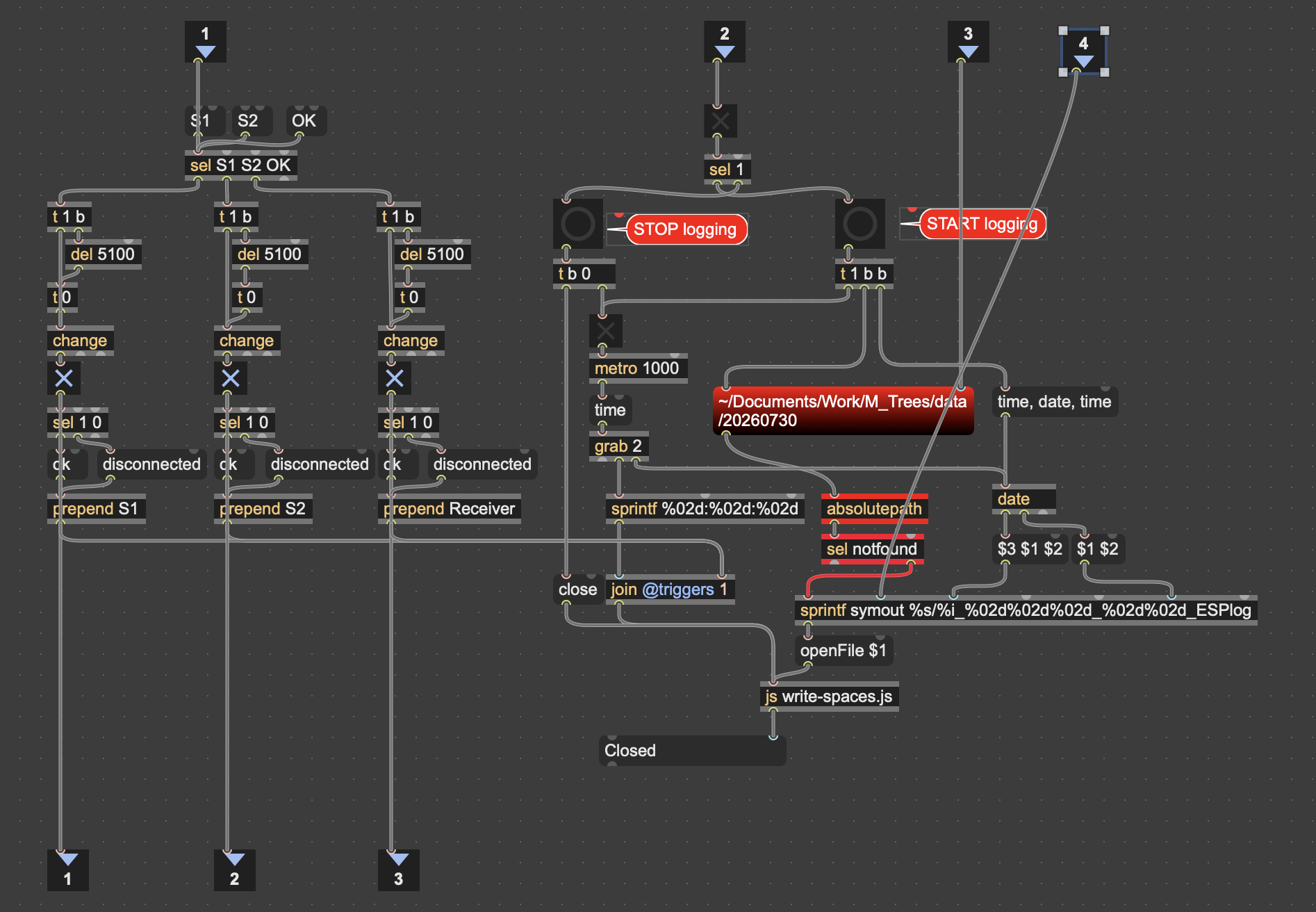Click disconnected message above prepend Receiver

tap(482, 464)
